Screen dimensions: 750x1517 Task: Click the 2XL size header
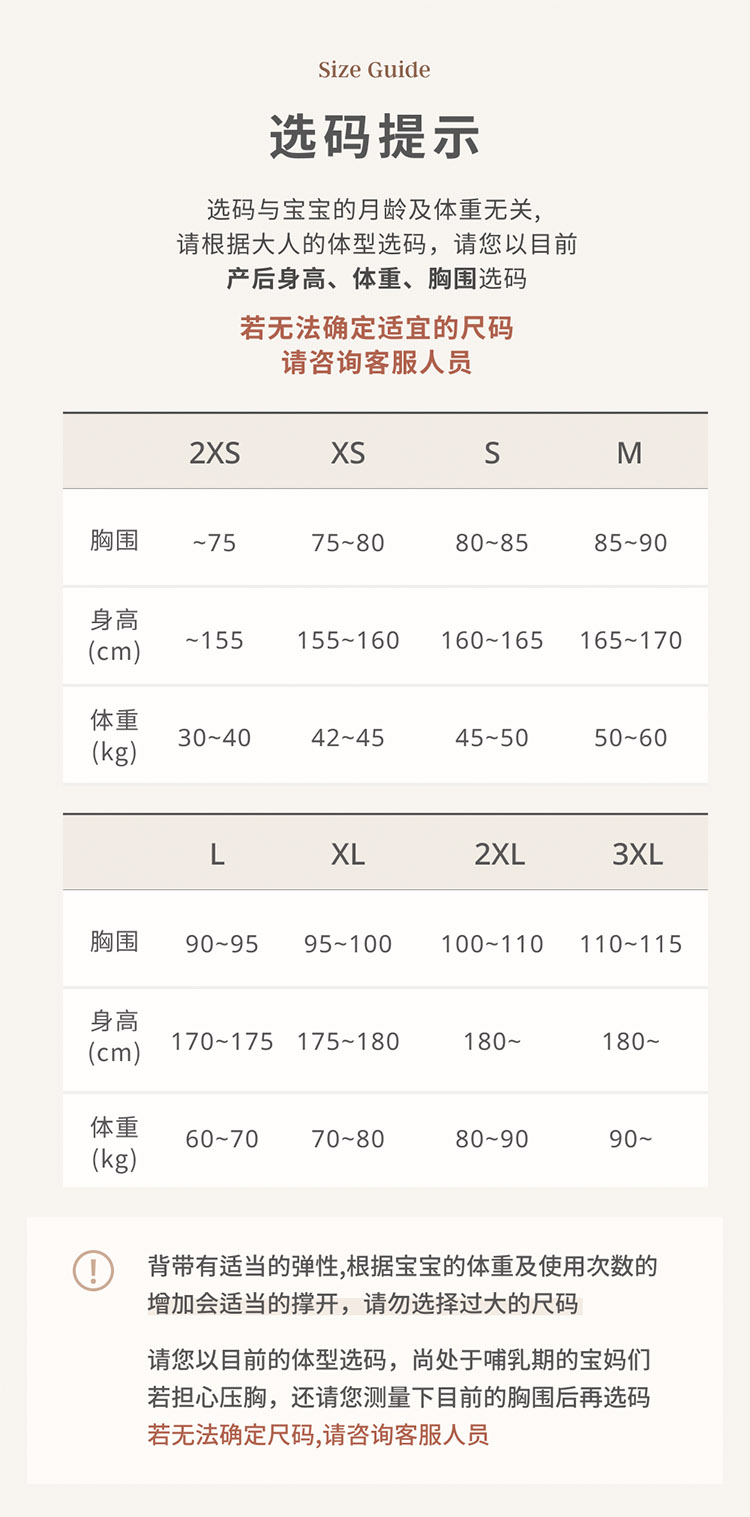[499, 854]
